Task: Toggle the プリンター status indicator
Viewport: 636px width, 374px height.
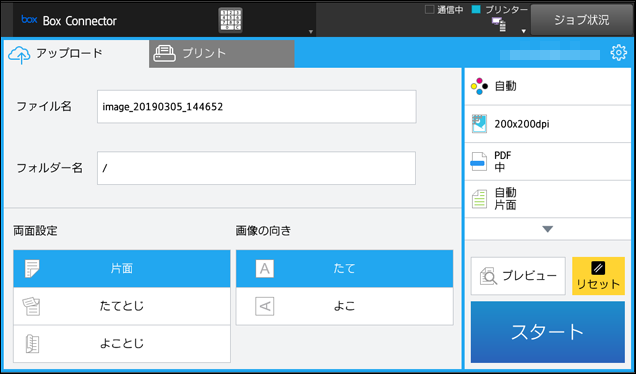Action: [476, 9]
